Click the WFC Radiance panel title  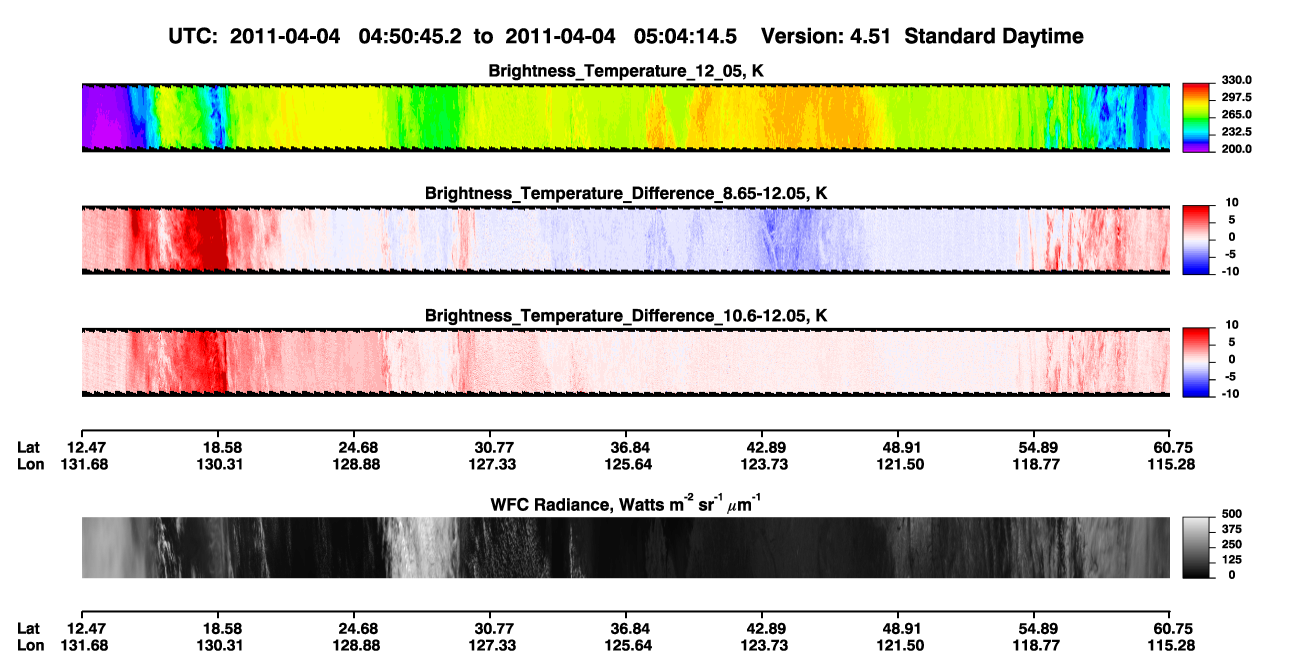click(626, 504)
